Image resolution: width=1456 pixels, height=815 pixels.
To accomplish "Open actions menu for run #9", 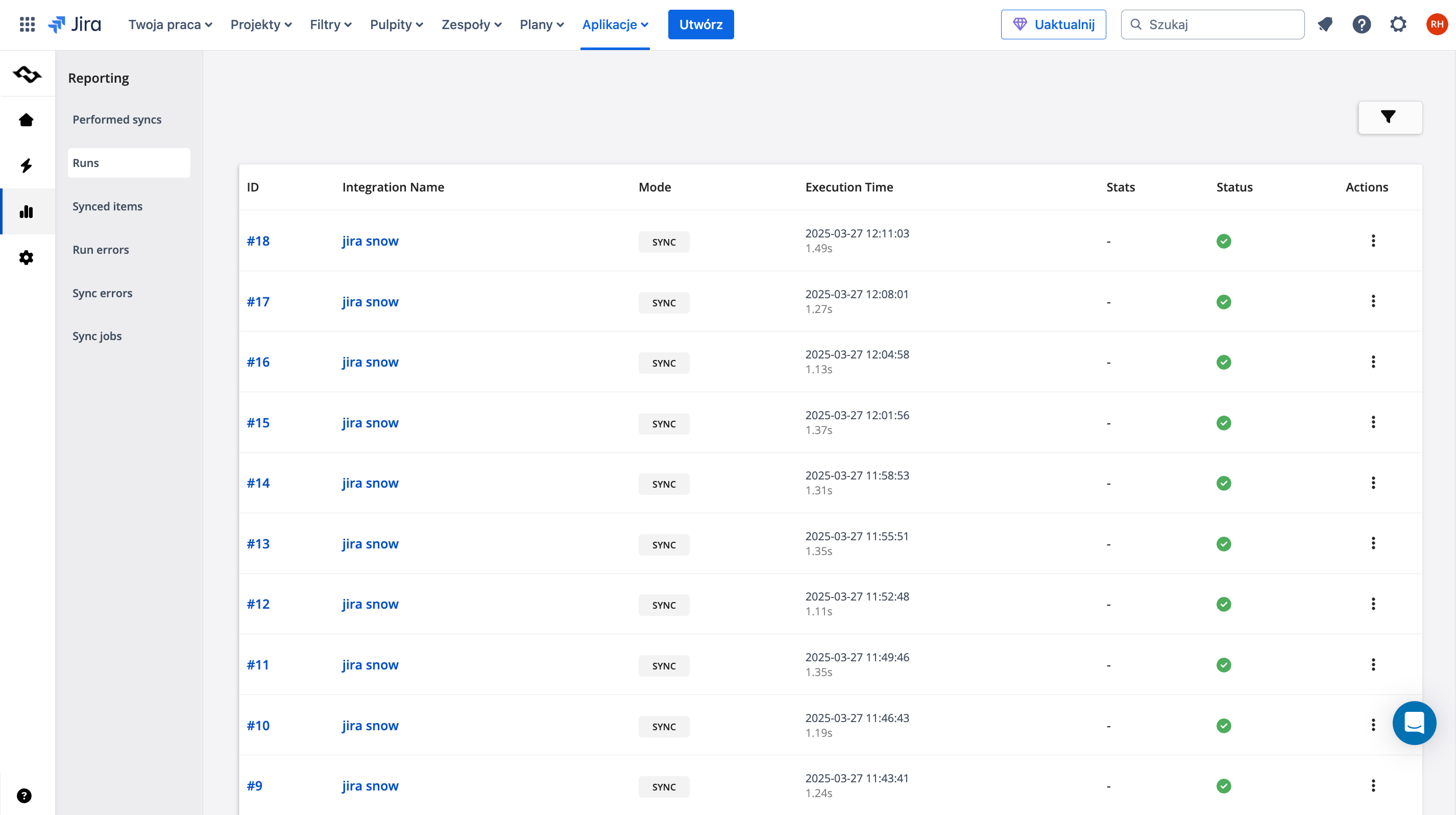I will pyautogui.click(x=1373, y=785).
